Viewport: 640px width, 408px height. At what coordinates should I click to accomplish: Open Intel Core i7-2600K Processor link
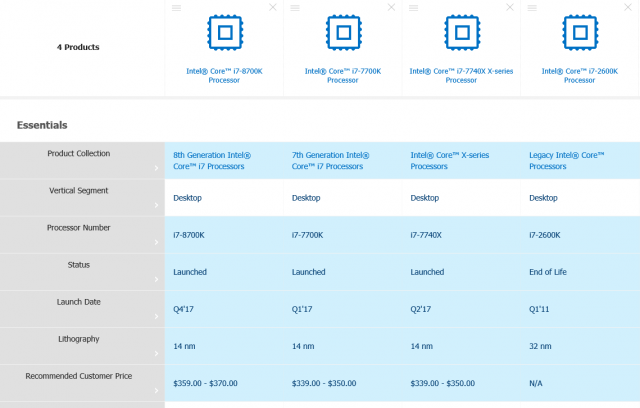pyautogui.click(x=580, y=75)
